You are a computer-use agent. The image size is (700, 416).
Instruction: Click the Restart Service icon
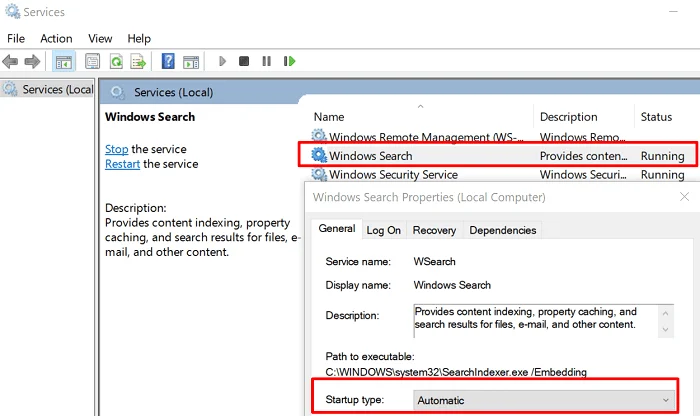[289, 61]
